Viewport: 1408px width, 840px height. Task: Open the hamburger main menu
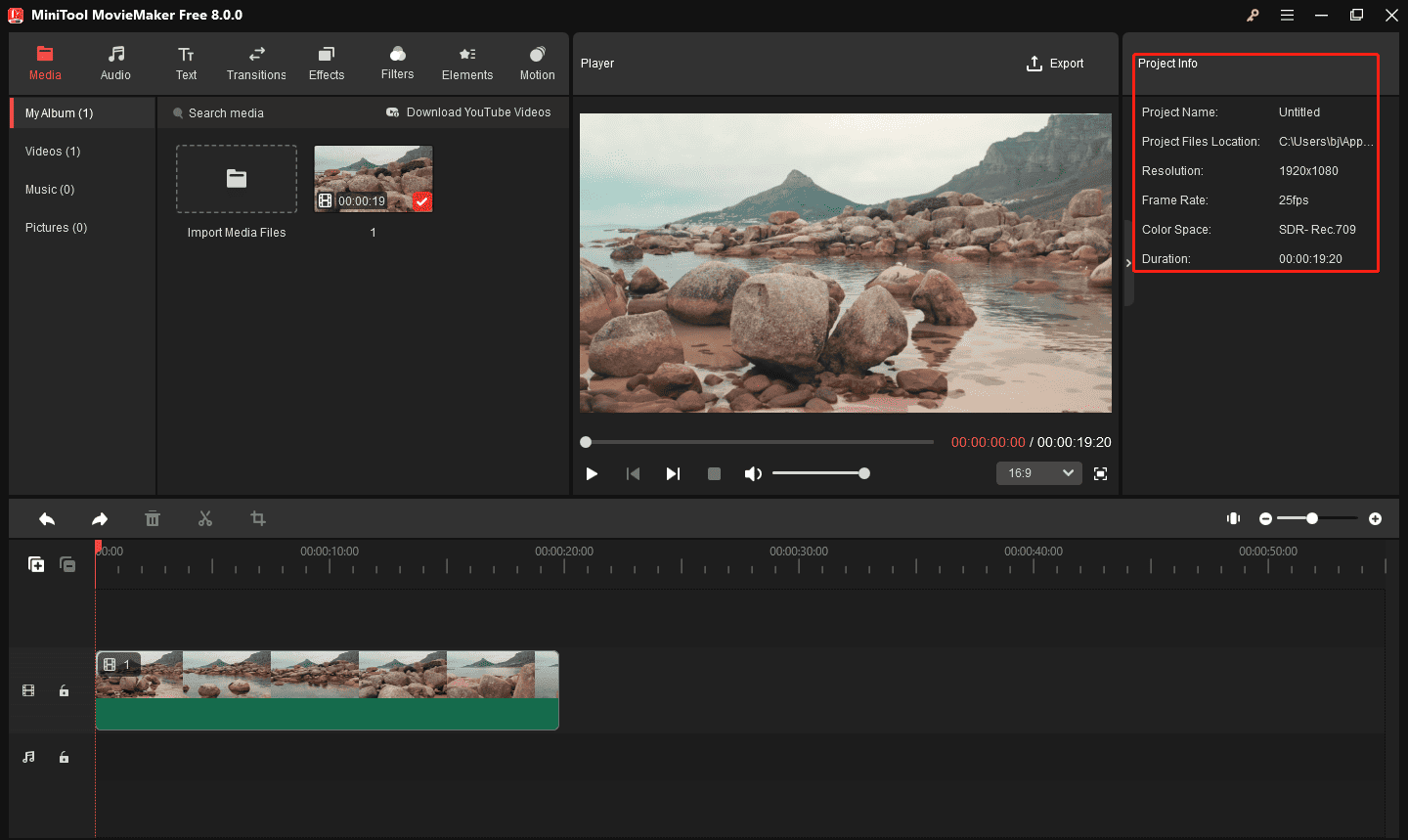[1288, 15]
